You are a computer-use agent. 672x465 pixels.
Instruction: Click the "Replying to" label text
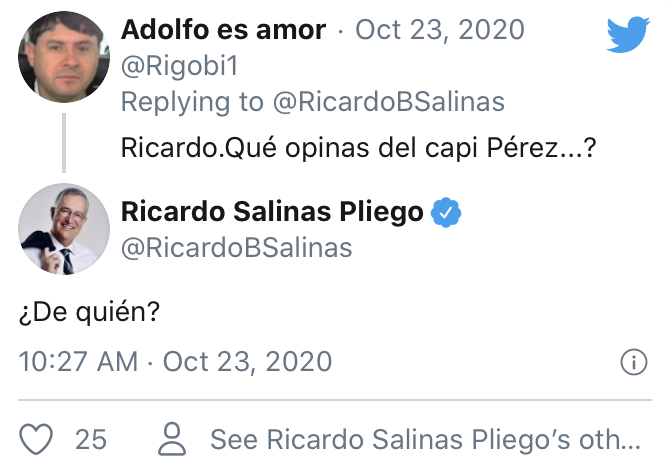pyautogui.click(x=192, y=102)
